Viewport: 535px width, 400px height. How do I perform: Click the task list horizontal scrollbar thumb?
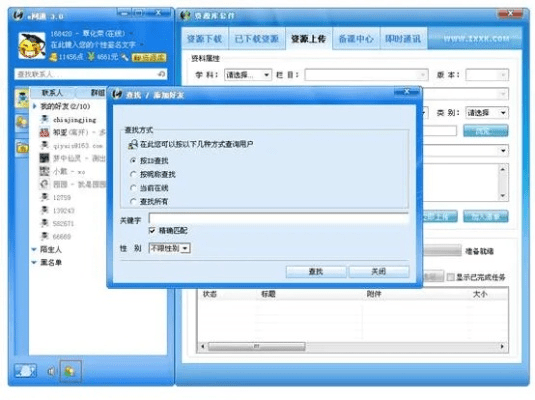click(x=256, y=347)
